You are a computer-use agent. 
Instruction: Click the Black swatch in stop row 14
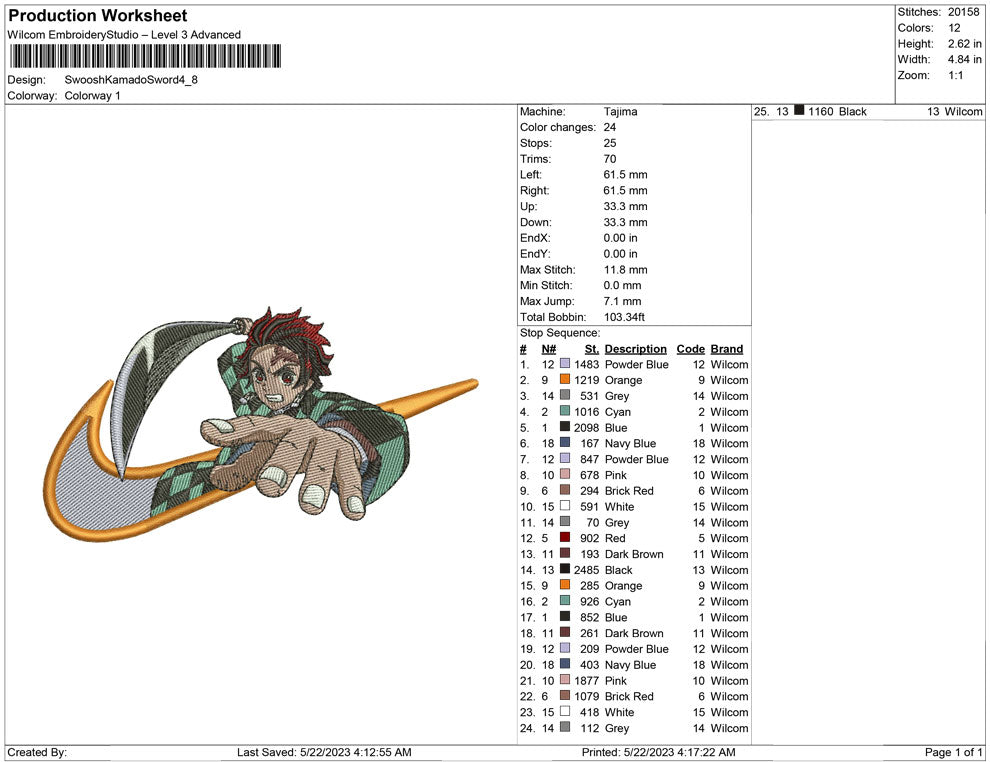(564, 569)
